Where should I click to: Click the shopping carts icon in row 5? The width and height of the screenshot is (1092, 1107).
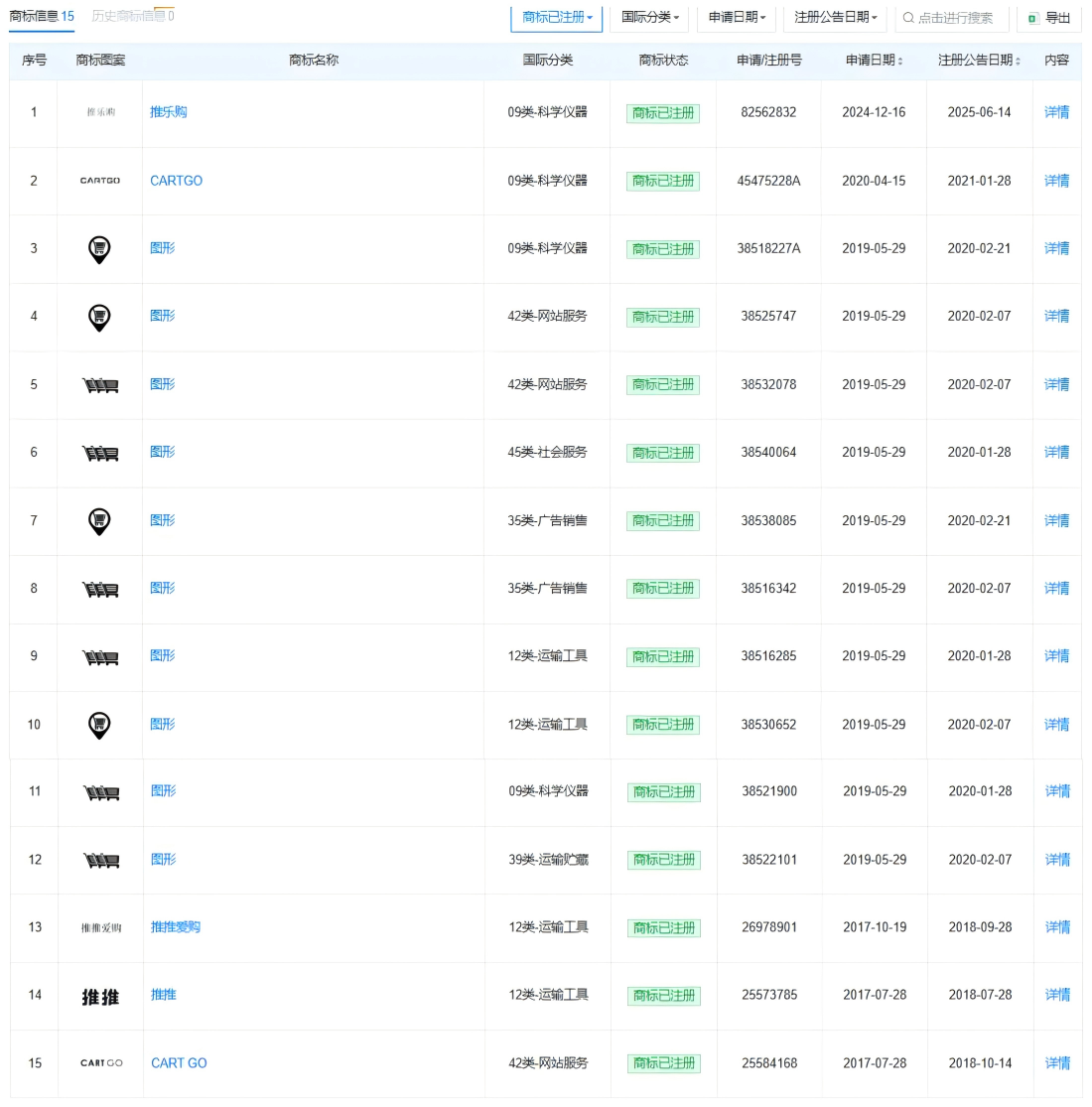coord(100,385)
